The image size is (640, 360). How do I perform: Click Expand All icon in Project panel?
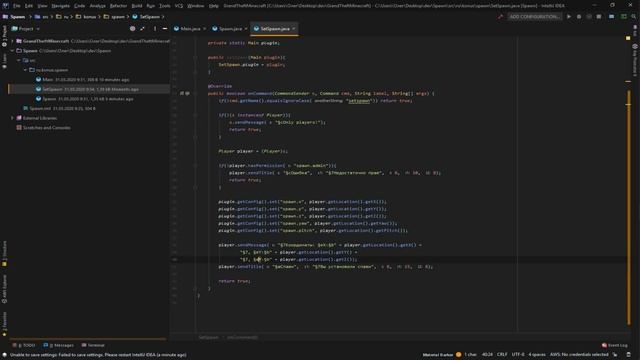point(142,29)
